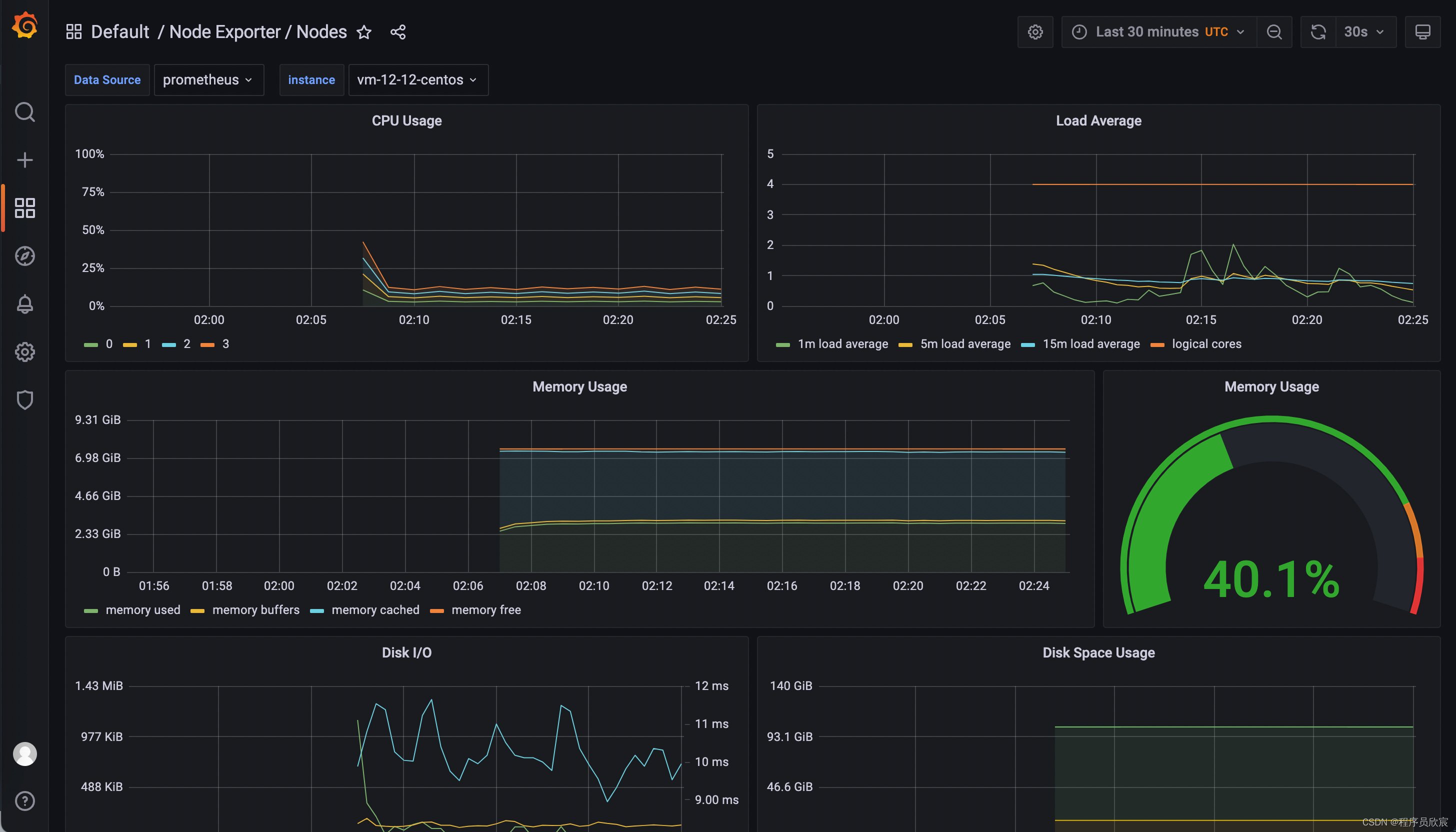Open the CPU Usage panel title menu

[x=406, y=120]
